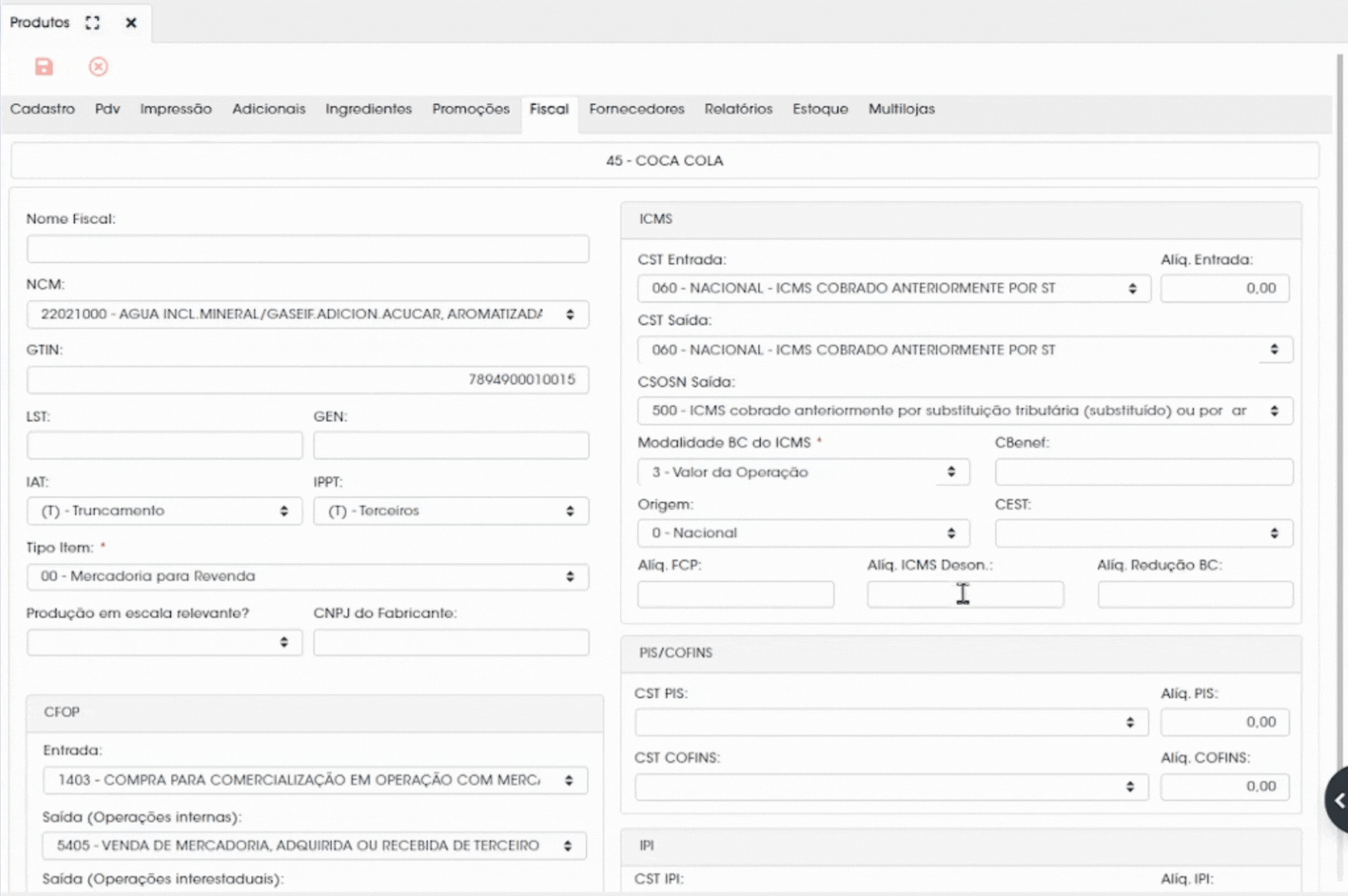The image size is (1348, 896).
Task: Save the product with the floppy icon
Action: coord(44,67)
